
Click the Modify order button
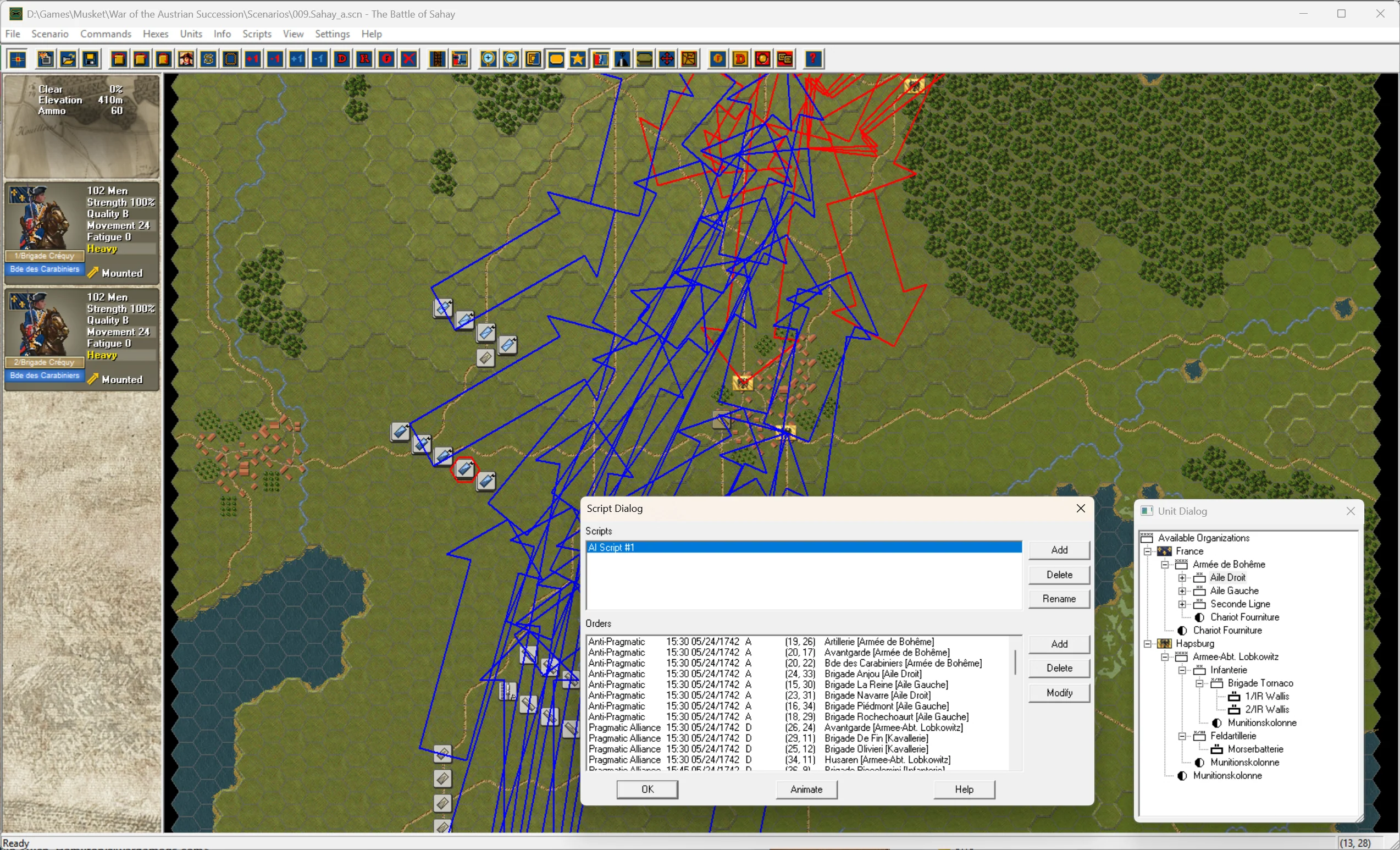point(1059,693)
